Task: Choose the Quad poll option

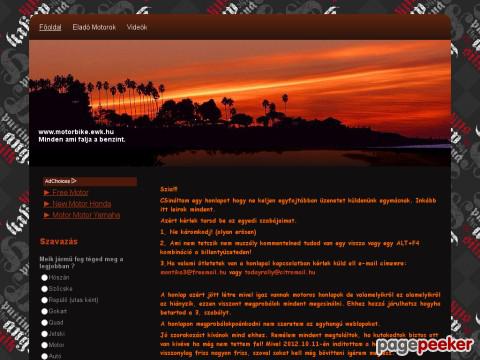Action: point(44,323)
